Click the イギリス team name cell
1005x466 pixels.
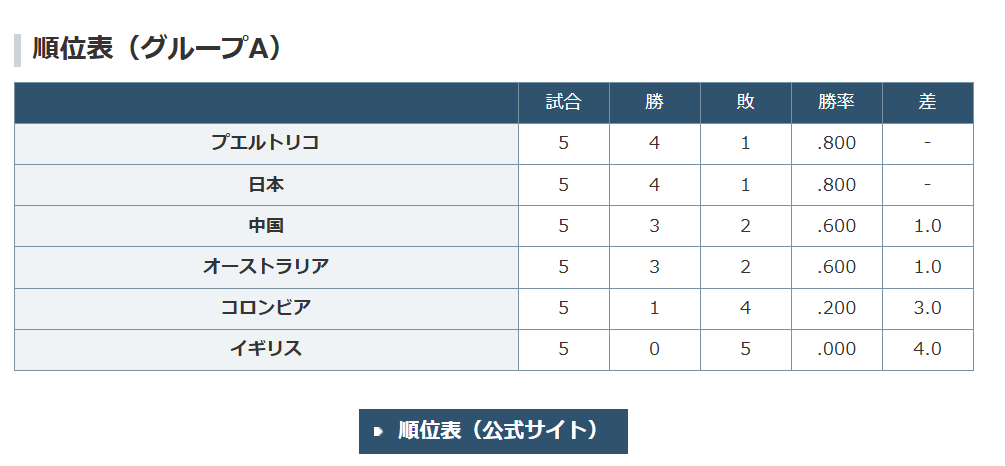click(265, 349)
